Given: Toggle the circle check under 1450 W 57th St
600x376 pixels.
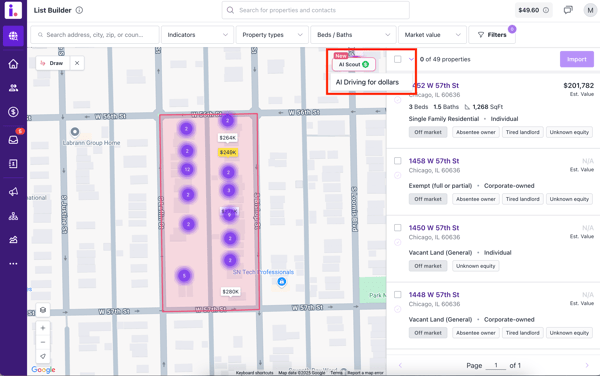Looking at the screenshot, I should click(398, 242).
